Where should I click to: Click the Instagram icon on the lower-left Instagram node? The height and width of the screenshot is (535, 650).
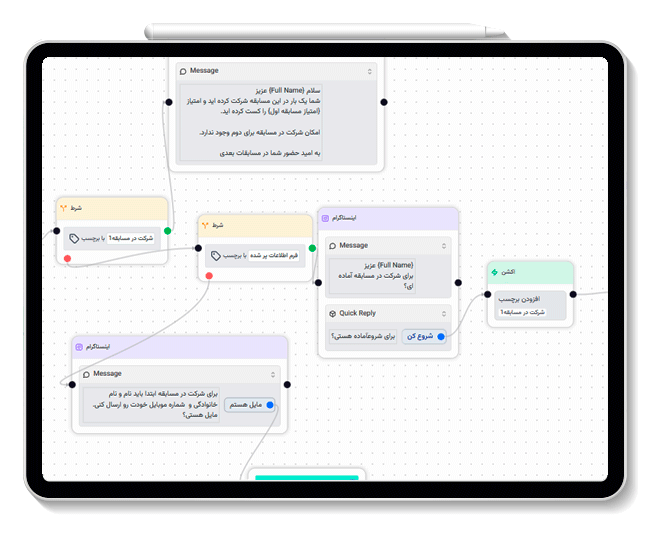tap(78, 346)
